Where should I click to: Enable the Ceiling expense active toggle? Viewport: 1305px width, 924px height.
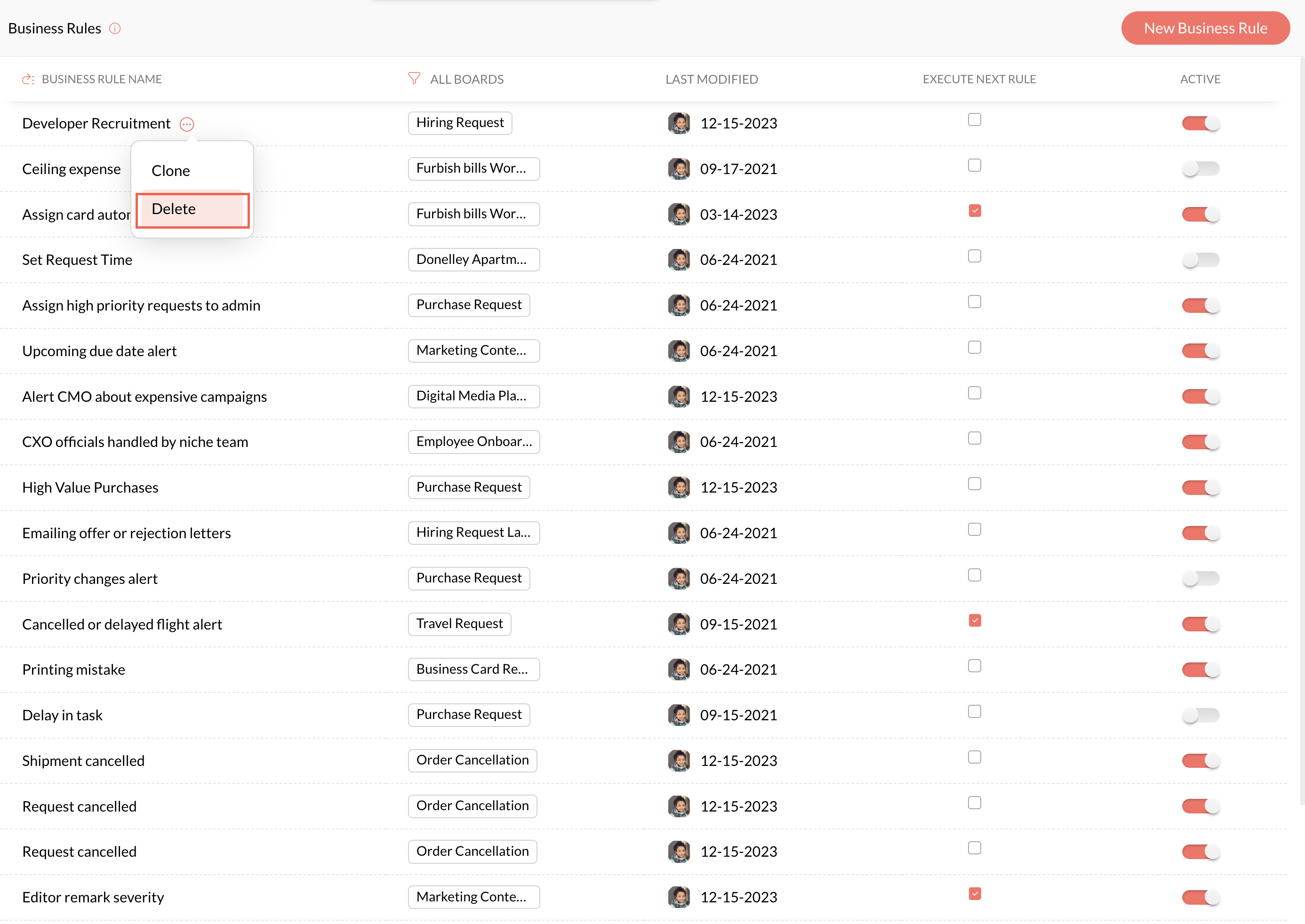(x=1200, y=168)
